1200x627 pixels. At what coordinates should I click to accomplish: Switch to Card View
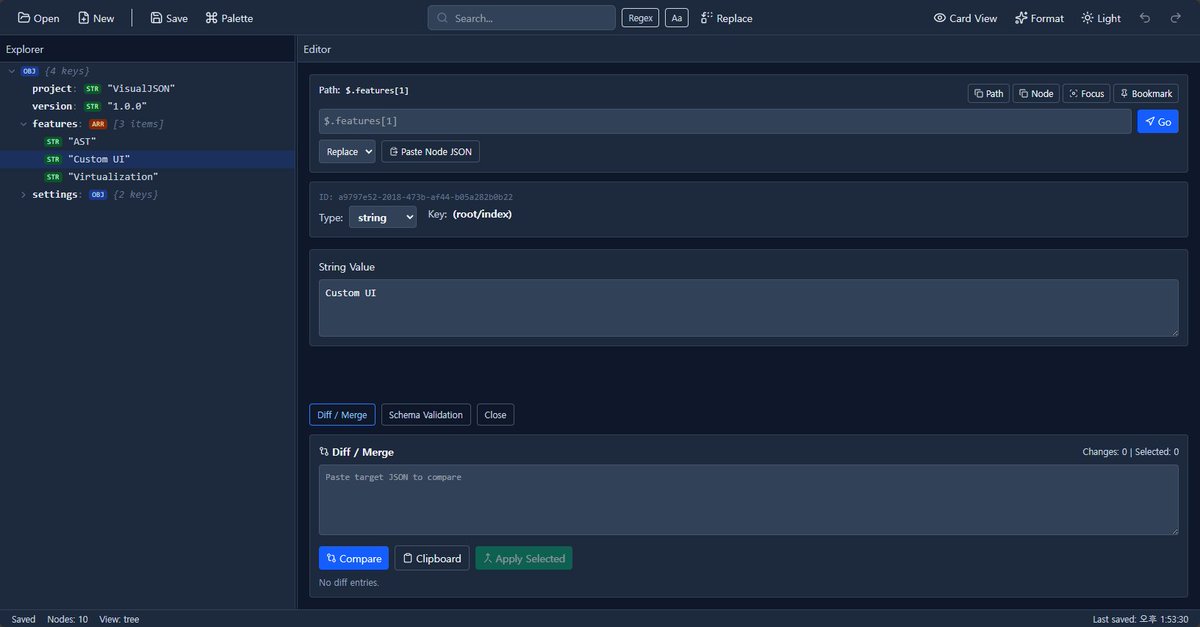965,18
